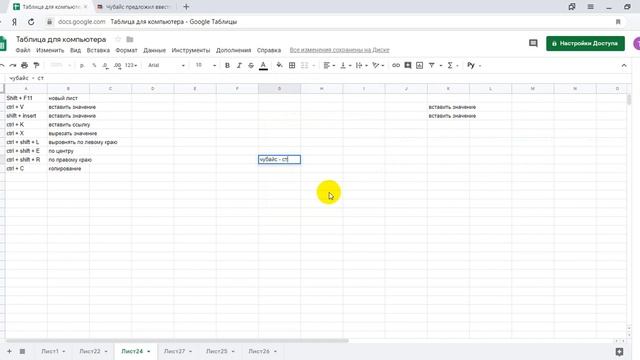Viewport: 640px width, 360px height.
Task: Format the cell as percent
Action: pos(94,65)
